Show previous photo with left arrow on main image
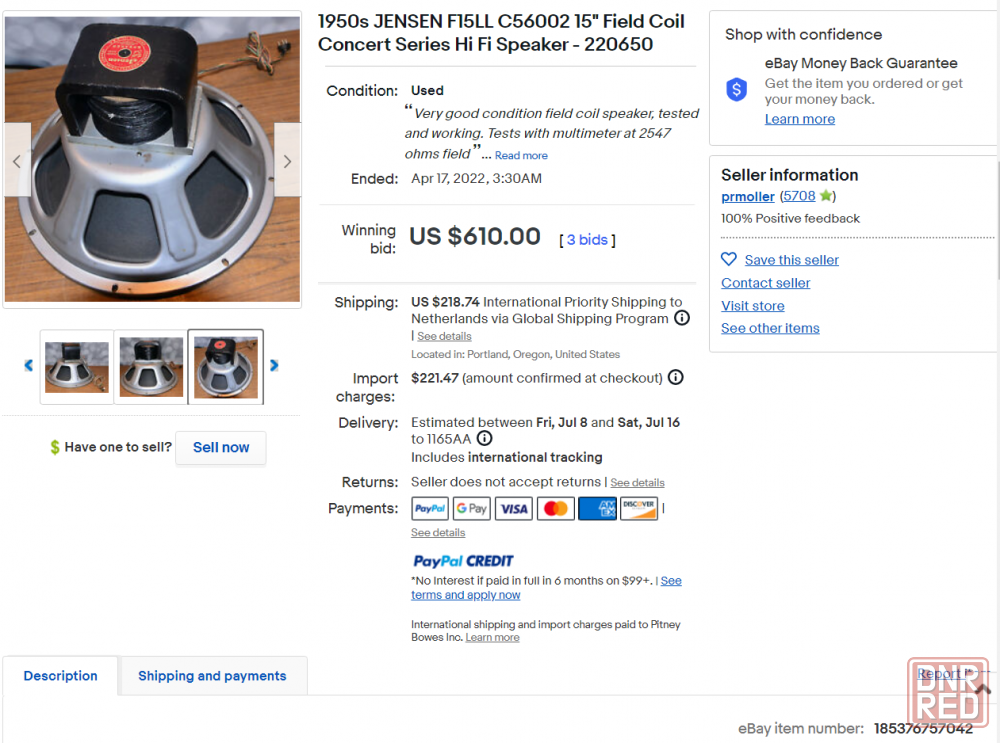The width and height of the screenshot is (1000, 743). pos(17,161)
